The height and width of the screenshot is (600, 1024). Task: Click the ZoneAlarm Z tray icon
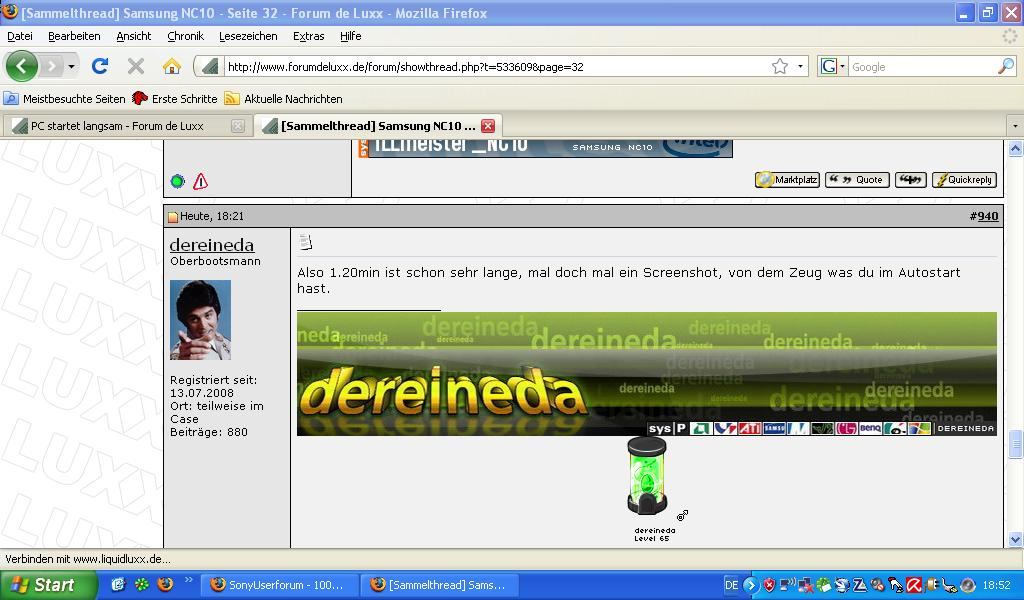[859, 585]
